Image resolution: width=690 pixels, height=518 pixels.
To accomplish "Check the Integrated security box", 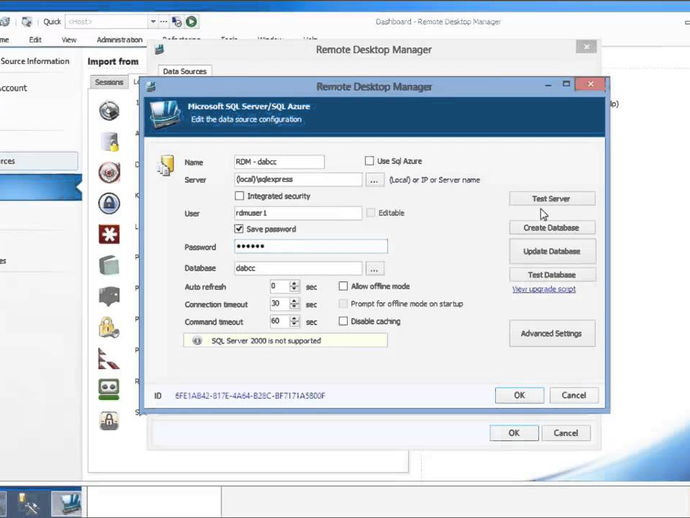I will pyautogui.click(x=239, y=195).
